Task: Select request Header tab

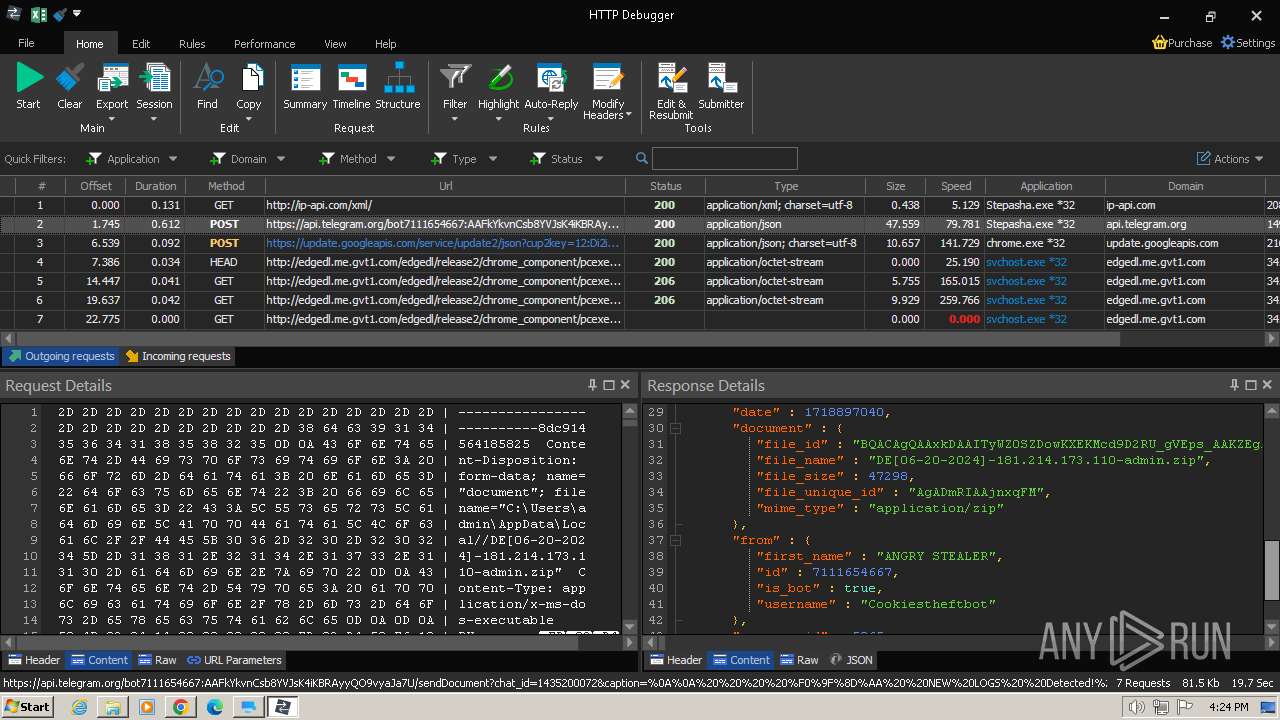Action: pos(34,660)
